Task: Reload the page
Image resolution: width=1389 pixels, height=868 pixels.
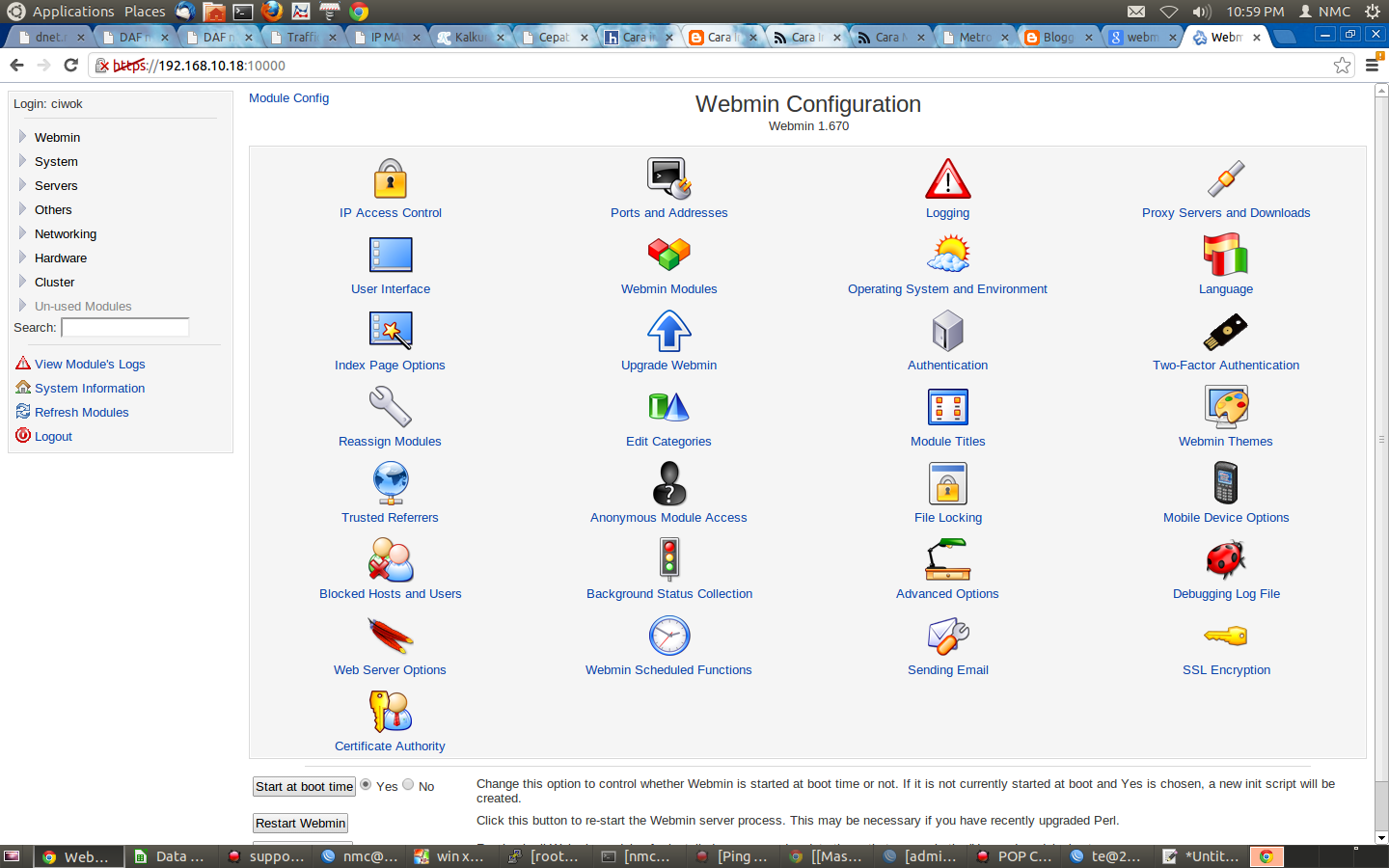Action: pyautogui.click(x=70, y=65)
